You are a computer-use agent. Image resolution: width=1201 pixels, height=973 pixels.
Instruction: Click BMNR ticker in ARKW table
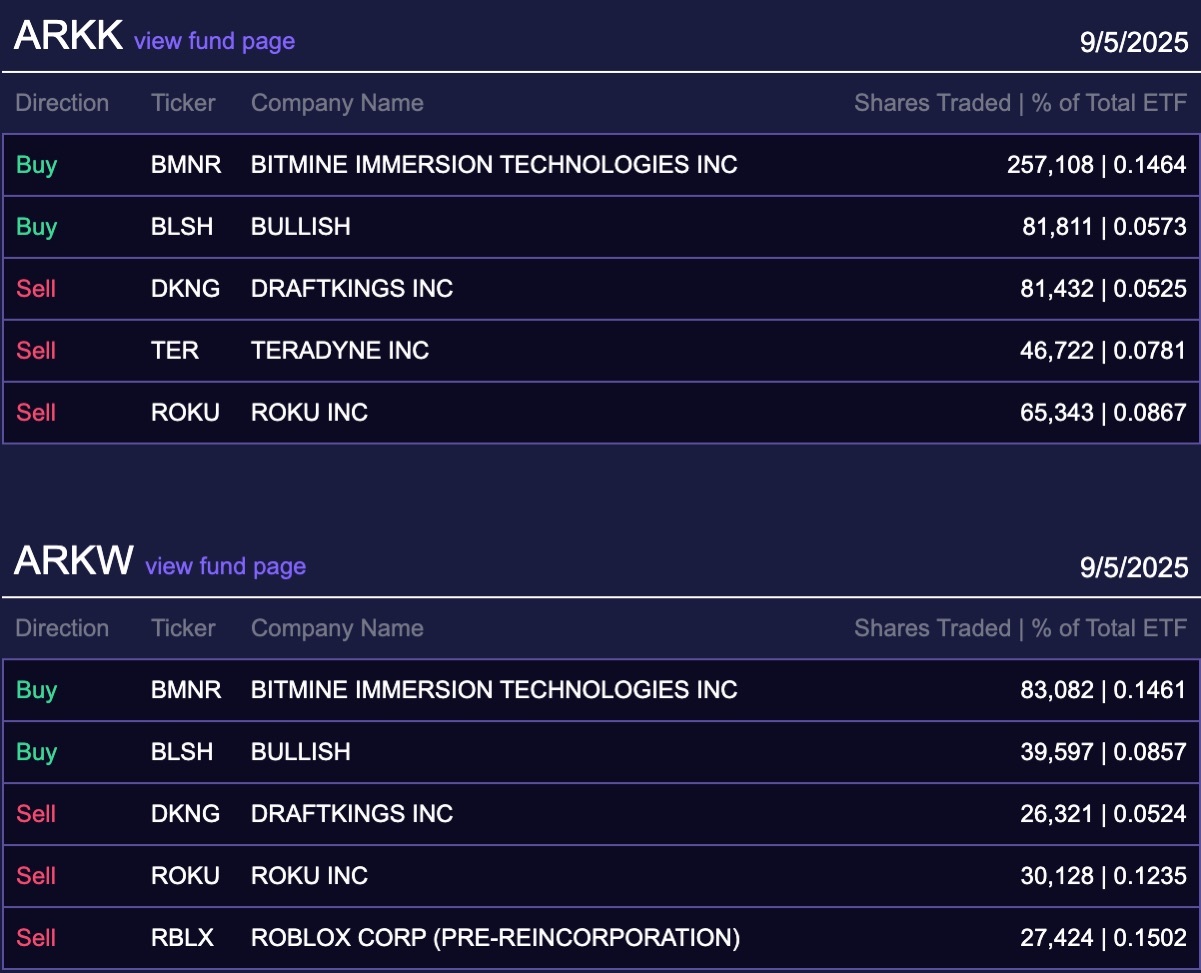[x=186, y=690]
